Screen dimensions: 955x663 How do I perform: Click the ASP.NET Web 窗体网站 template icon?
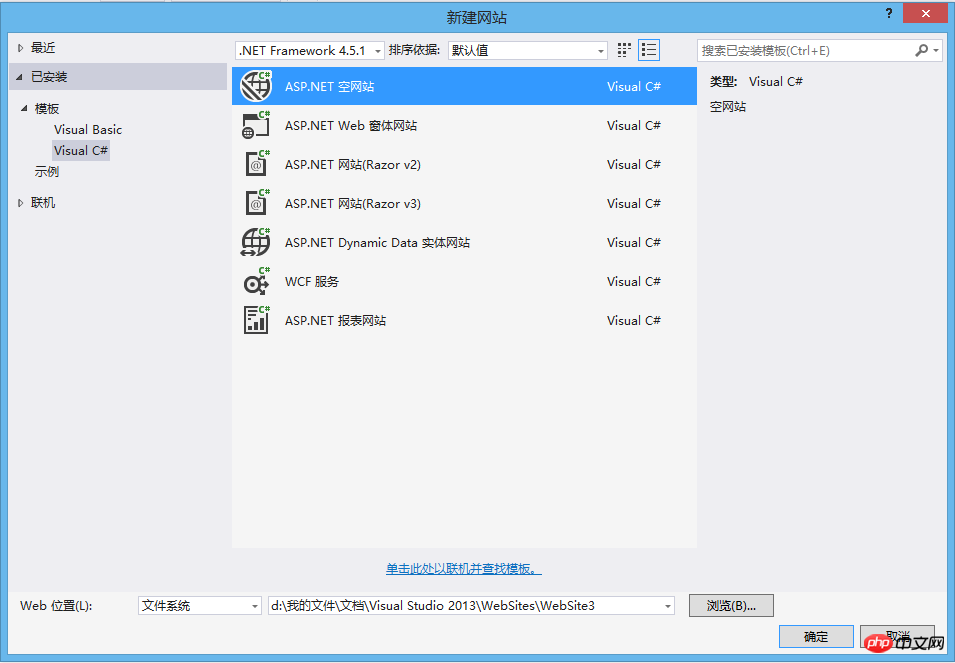(256, 125)
